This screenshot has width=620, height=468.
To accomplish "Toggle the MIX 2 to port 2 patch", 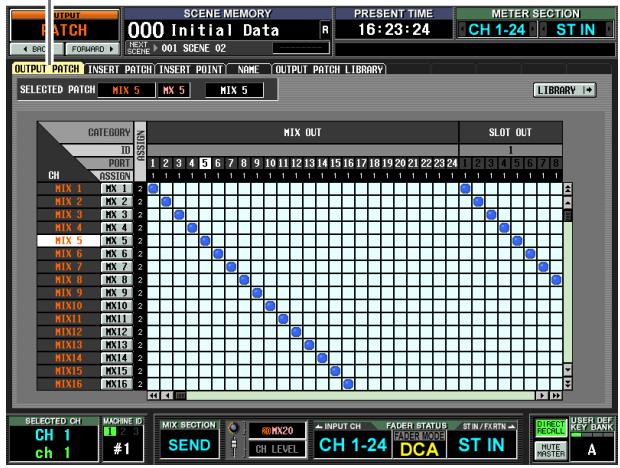I will tap(166, 202).
